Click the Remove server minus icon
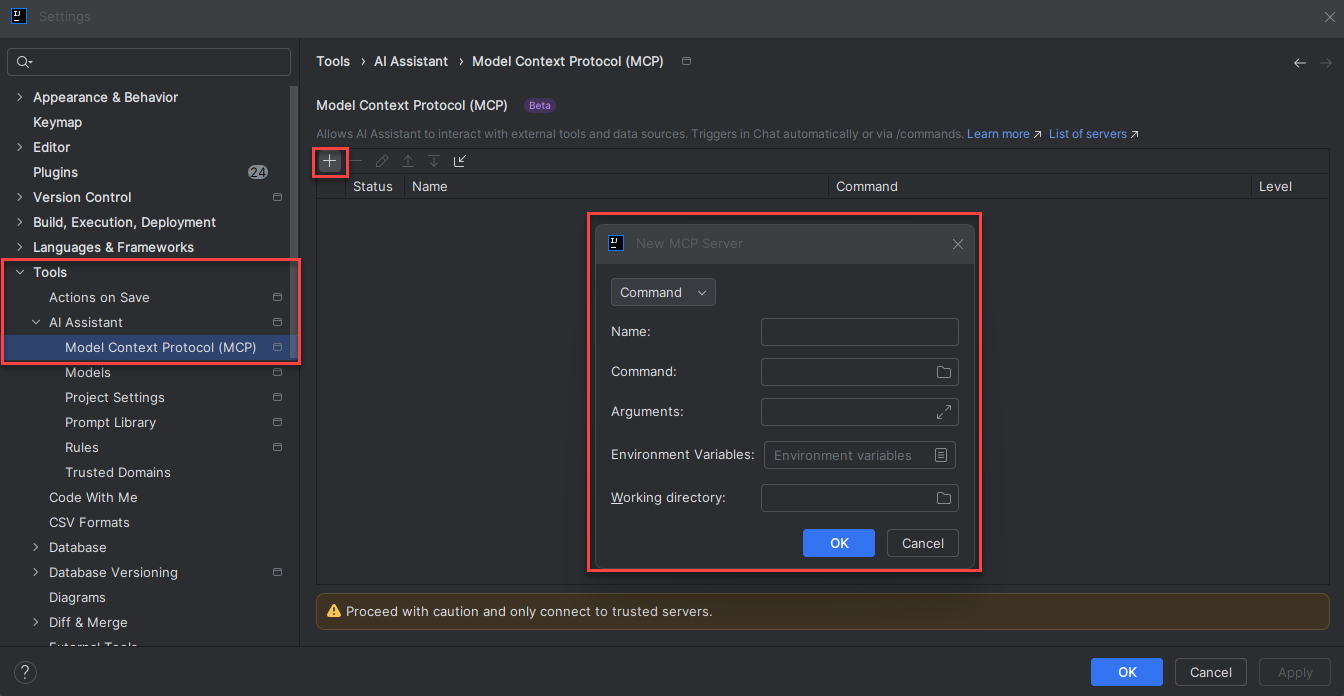 pos(356,160)
